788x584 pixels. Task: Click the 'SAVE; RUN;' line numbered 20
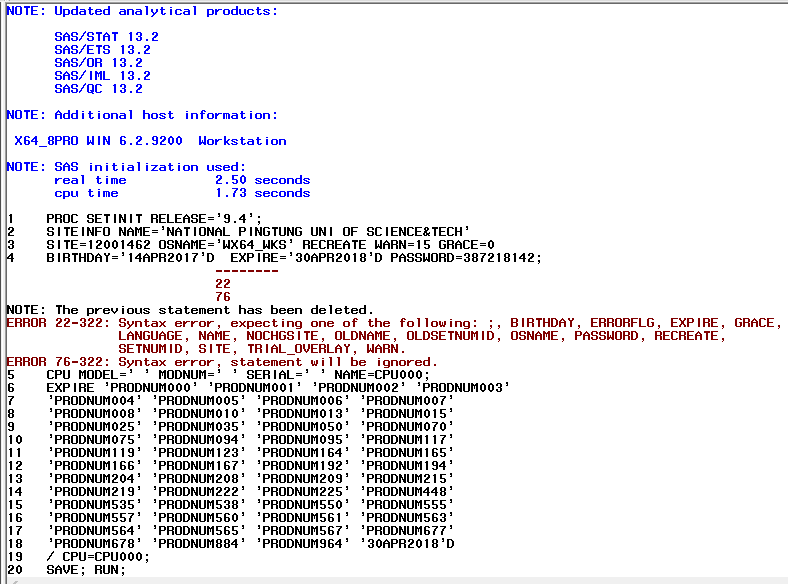(x=66, y=570)
